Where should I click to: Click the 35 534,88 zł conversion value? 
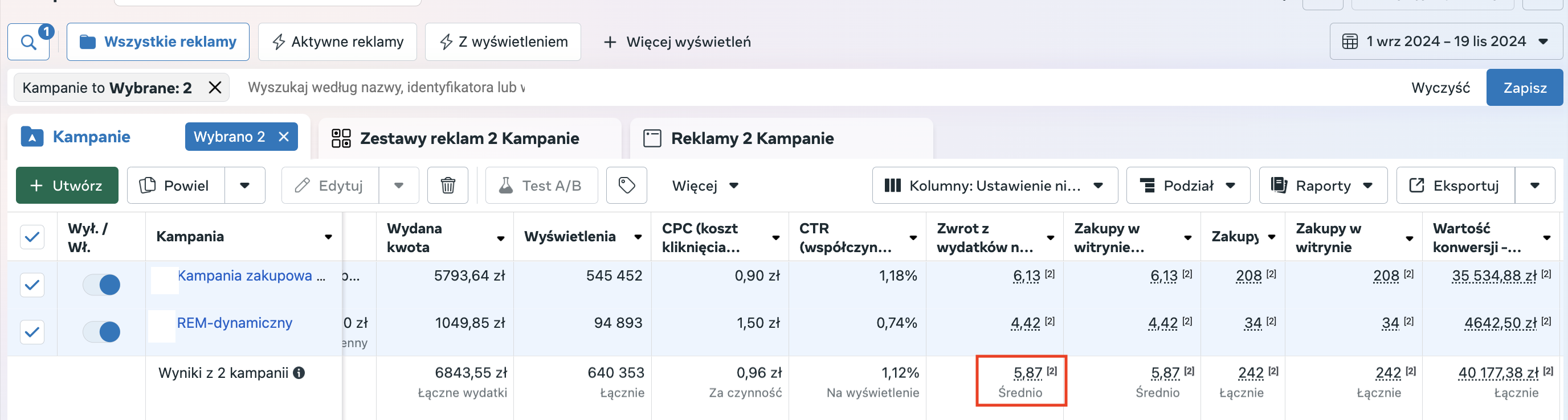coord(1493,276)
